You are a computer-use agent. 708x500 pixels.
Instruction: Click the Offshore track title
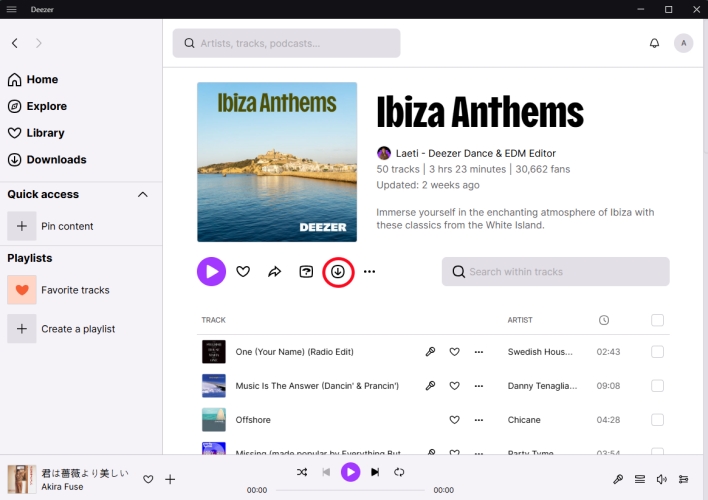pos(253,420)
